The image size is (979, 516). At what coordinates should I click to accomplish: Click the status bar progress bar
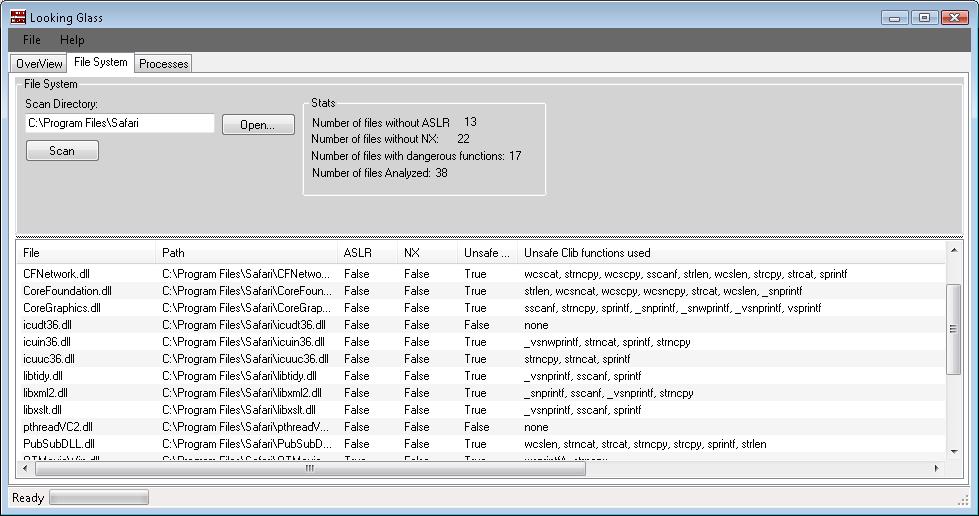pos(99,497)
